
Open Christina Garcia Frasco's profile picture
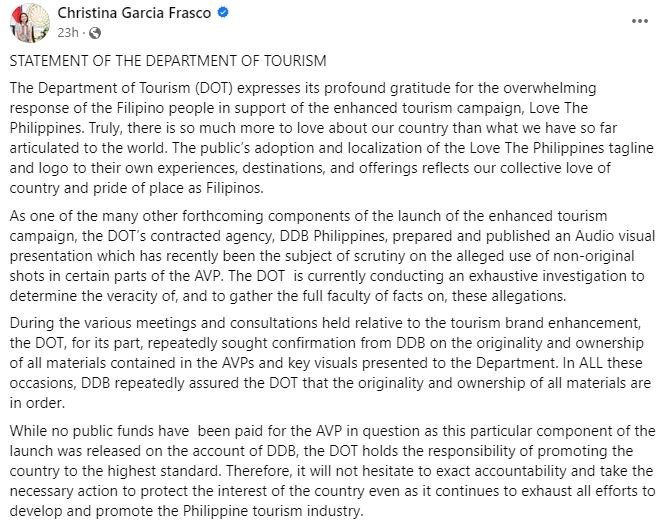24,21
